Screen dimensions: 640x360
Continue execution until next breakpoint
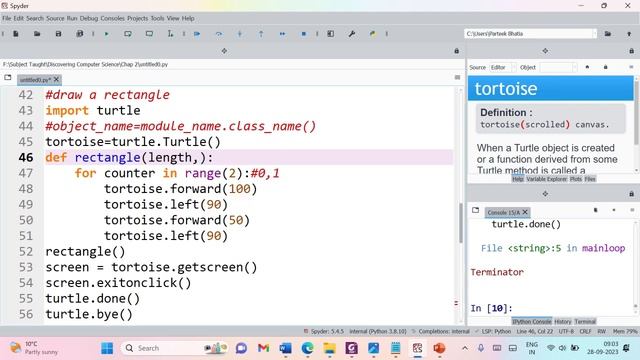(x=282, y=34)
